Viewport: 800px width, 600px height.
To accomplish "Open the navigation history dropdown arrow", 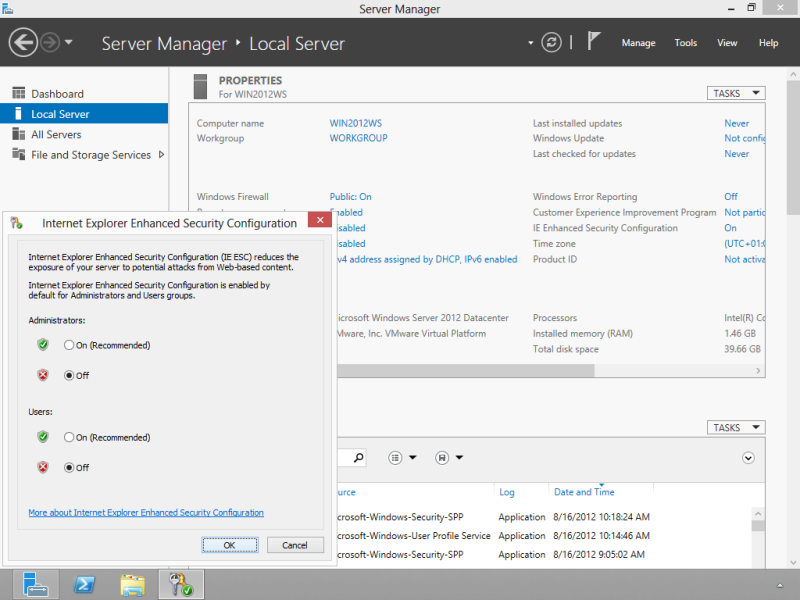I will 69,42.
